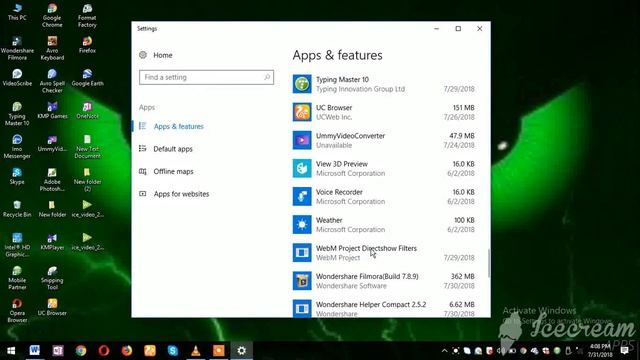Go to Home in Settings
The width and height of the screenshot is (640, 360).
tap(163, 55)
